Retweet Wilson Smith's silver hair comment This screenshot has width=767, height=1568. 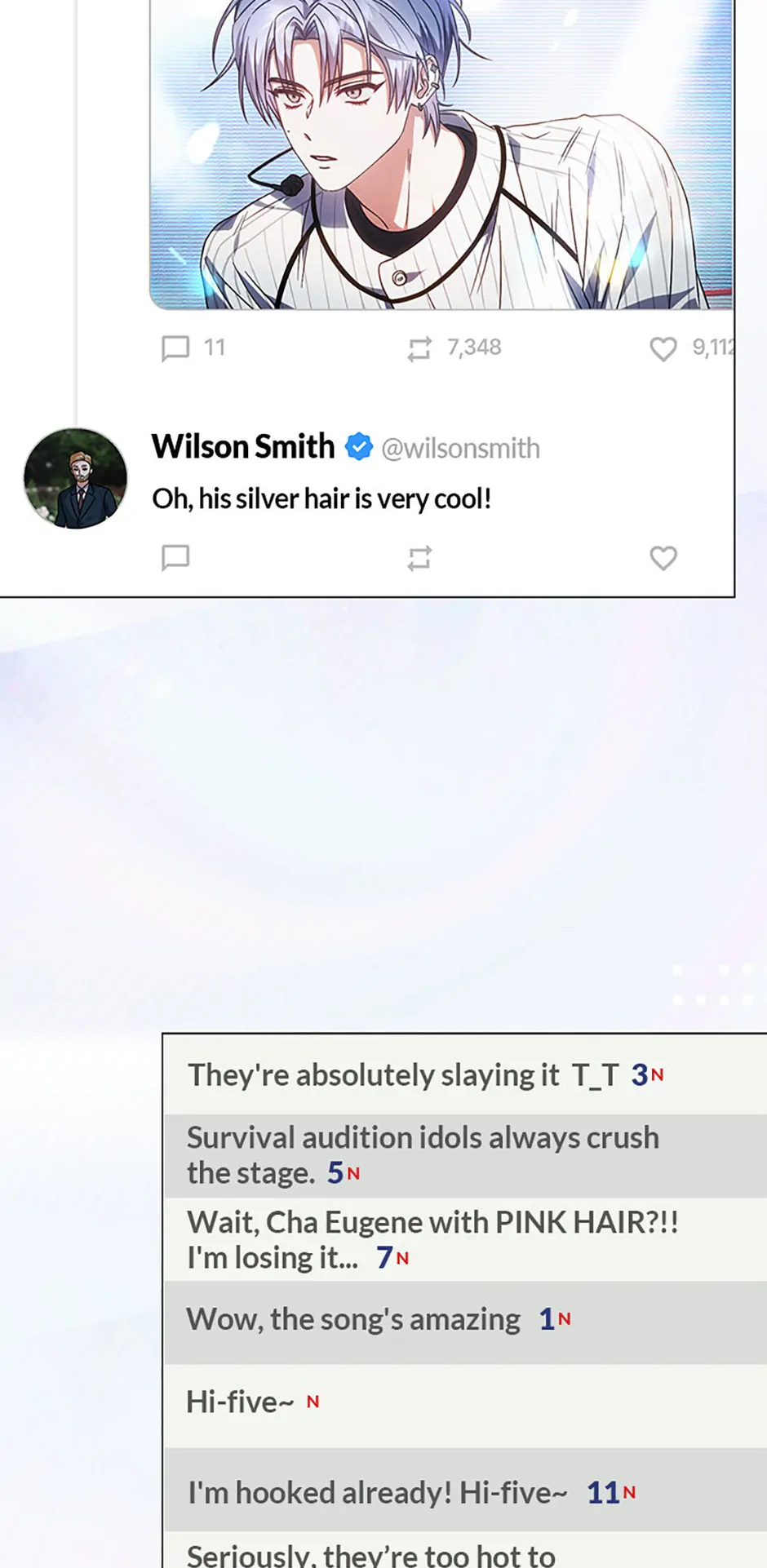pyautogui.click(x=419, y=558)
